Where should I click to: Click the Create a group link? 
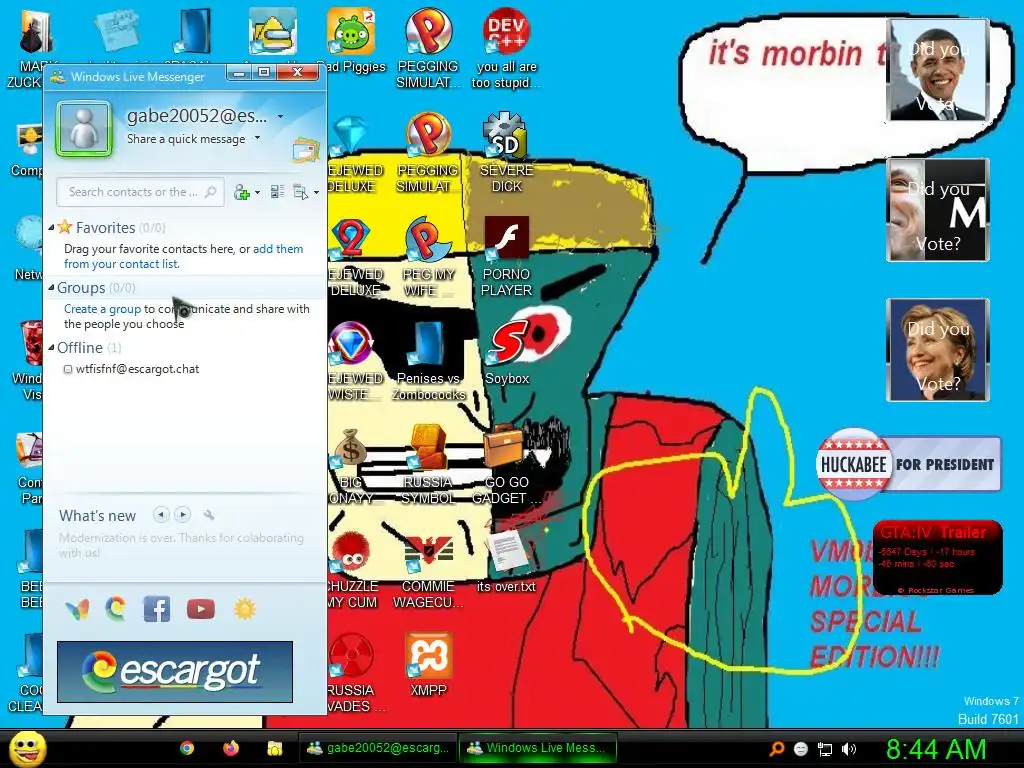tap(103, 309)
